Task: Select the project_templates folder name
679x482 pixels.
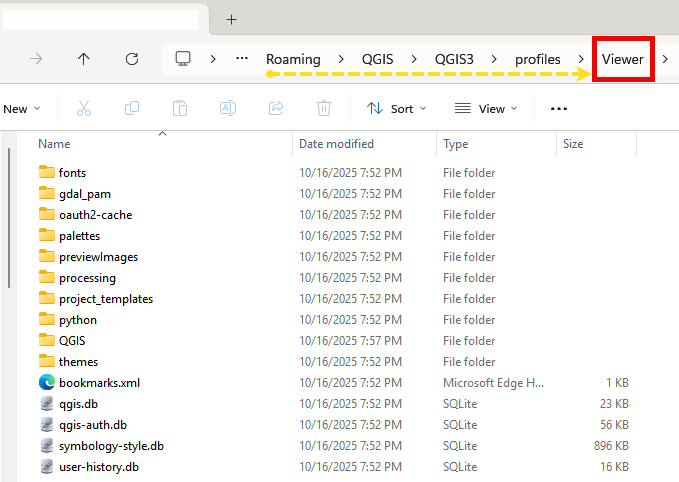Action: point(106,299)
